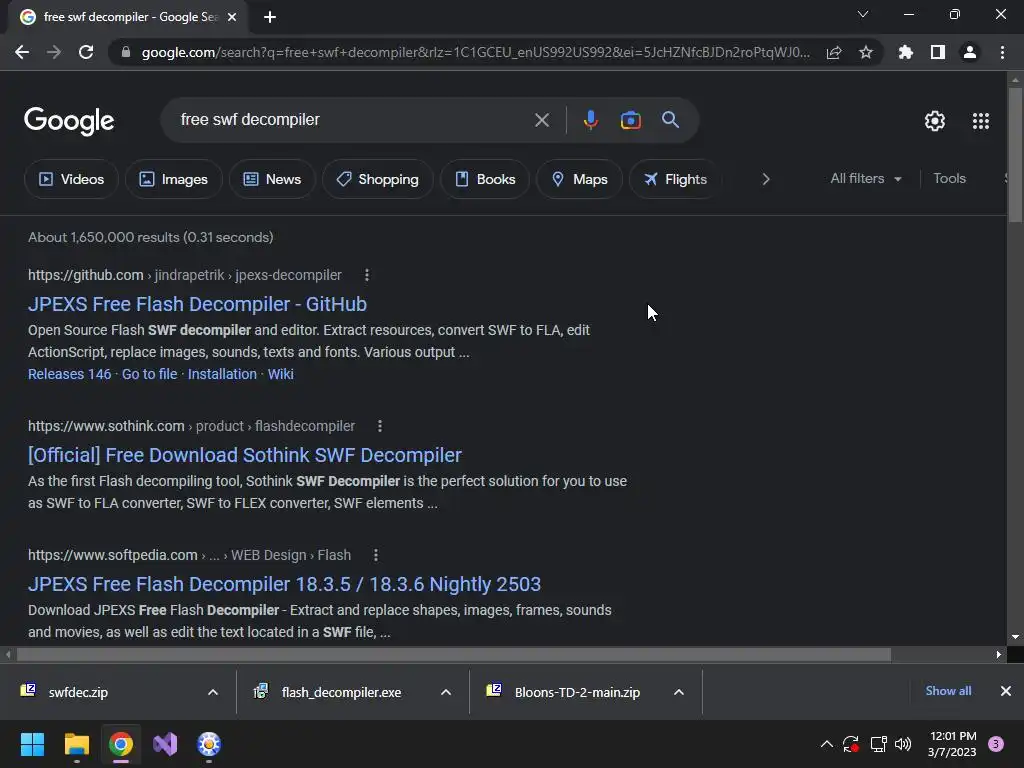Open the Chrome profile avatar

(970, 52)
